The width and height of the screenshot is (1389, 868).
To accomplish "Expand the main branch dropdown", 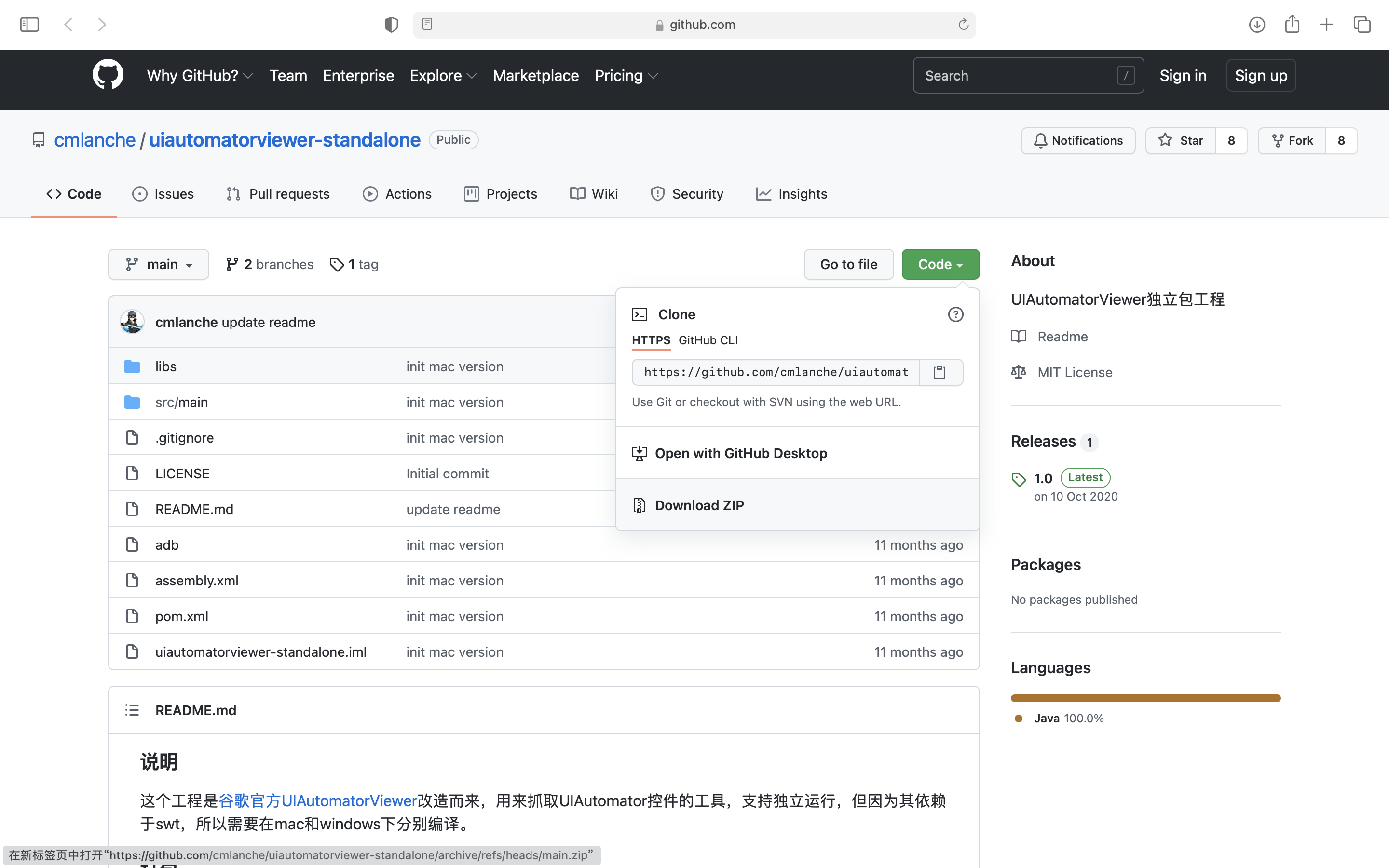I will 158,264.
